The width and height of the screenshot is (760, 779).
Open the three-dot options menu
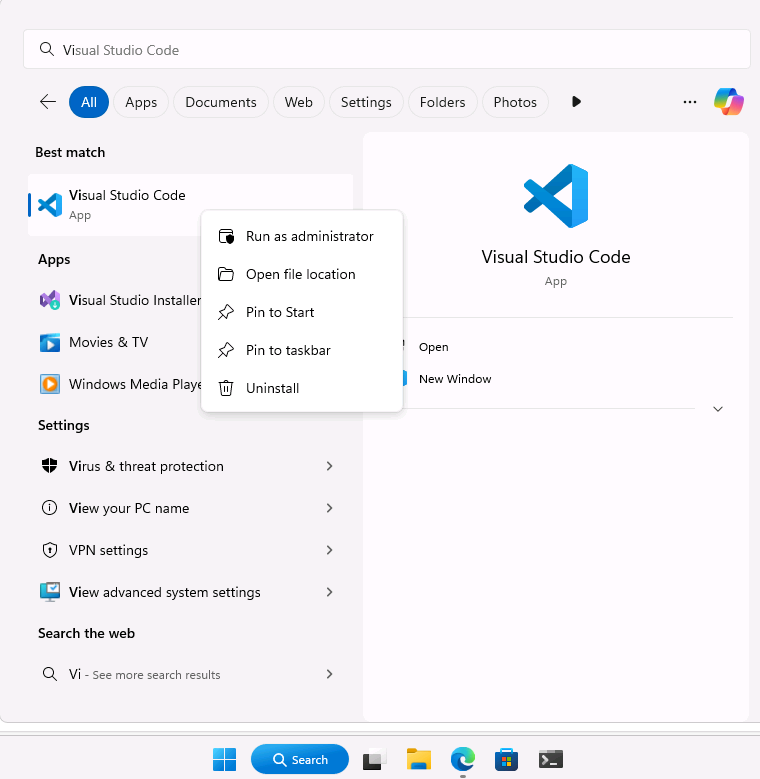(689, 102)
